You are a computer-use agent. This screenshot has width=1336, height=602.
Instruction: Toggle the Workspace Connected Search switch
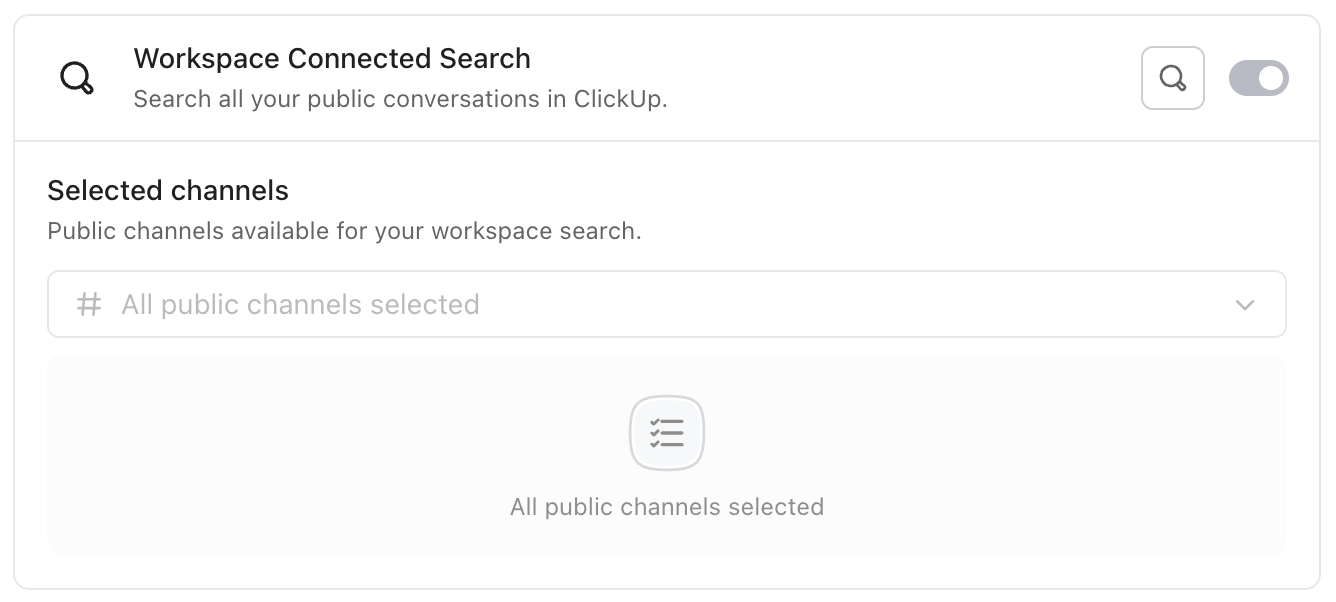tap(1258, 78)
